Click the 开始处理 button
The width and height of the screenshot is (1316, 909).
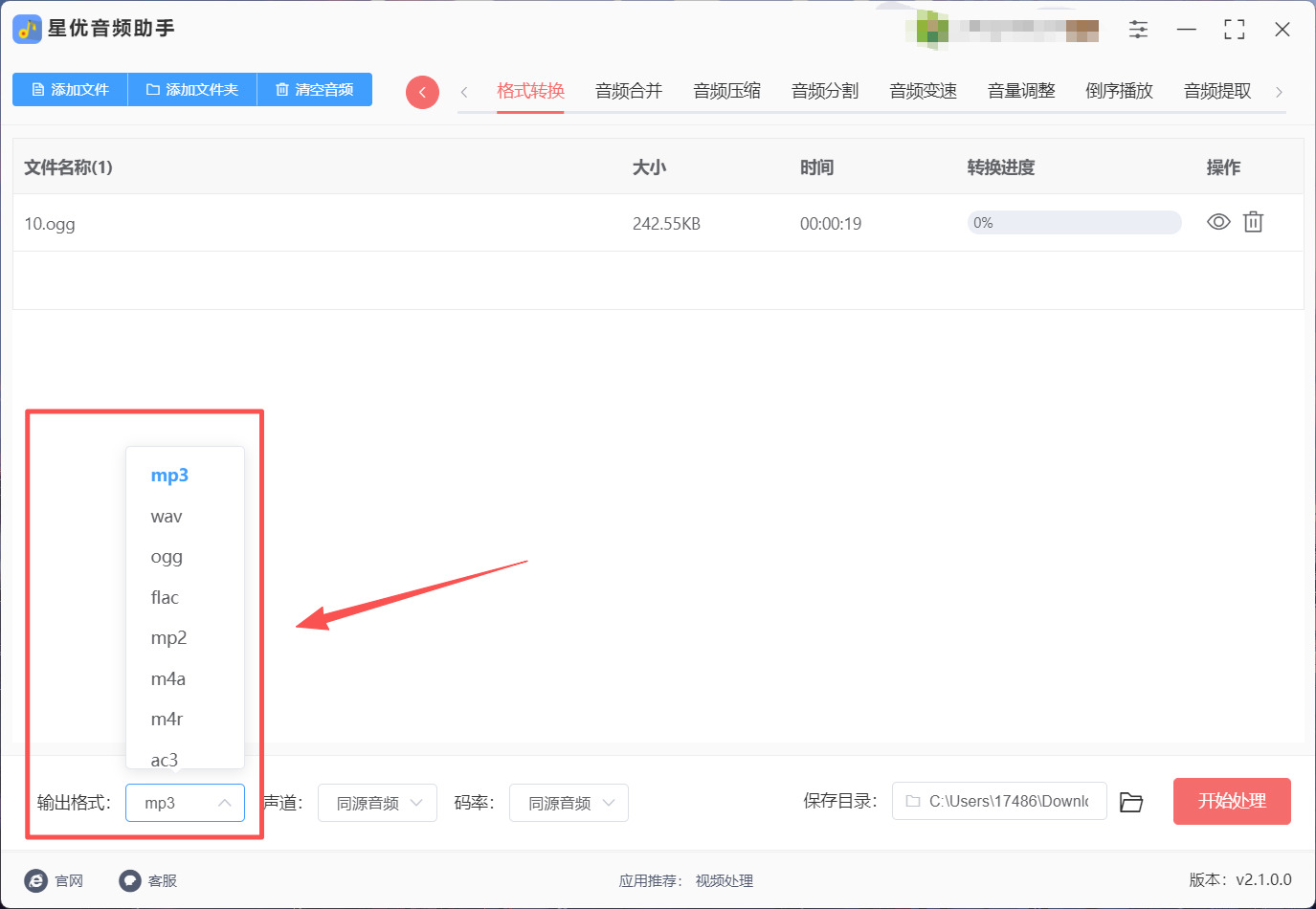pos(1232,801)
